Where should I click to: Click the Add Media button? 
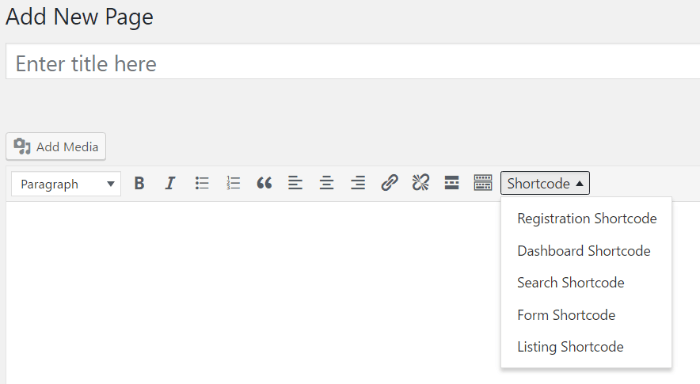tap(56, 146)
